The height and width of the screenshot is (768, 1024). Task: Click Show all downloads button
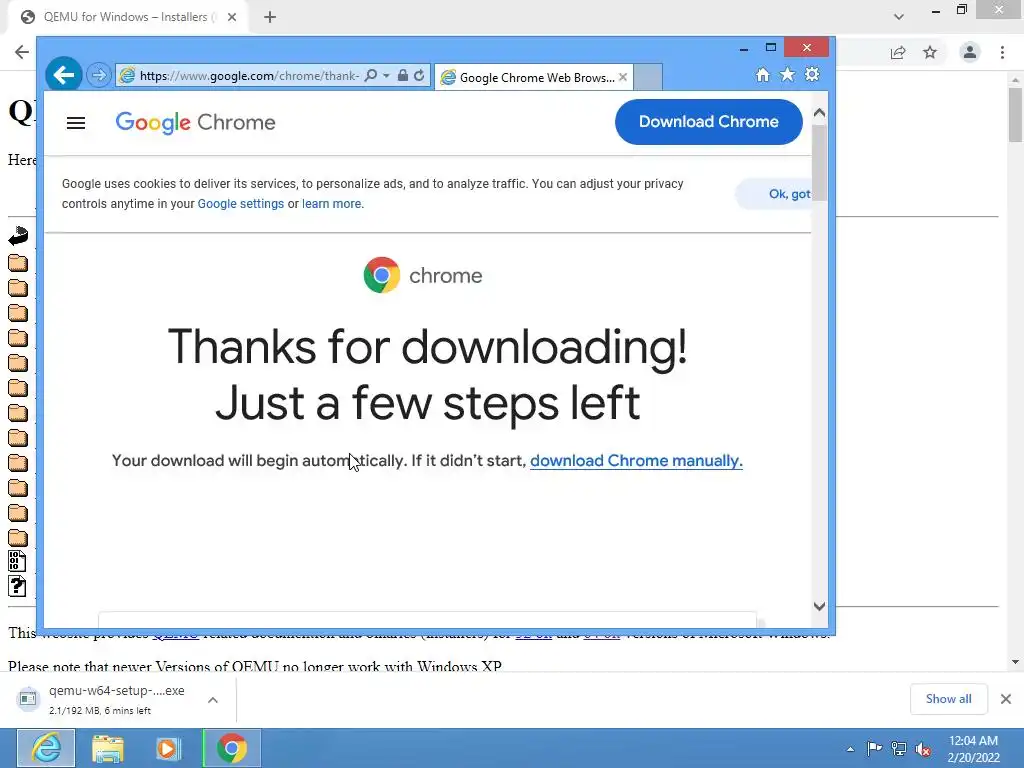(x=948, y=699)
